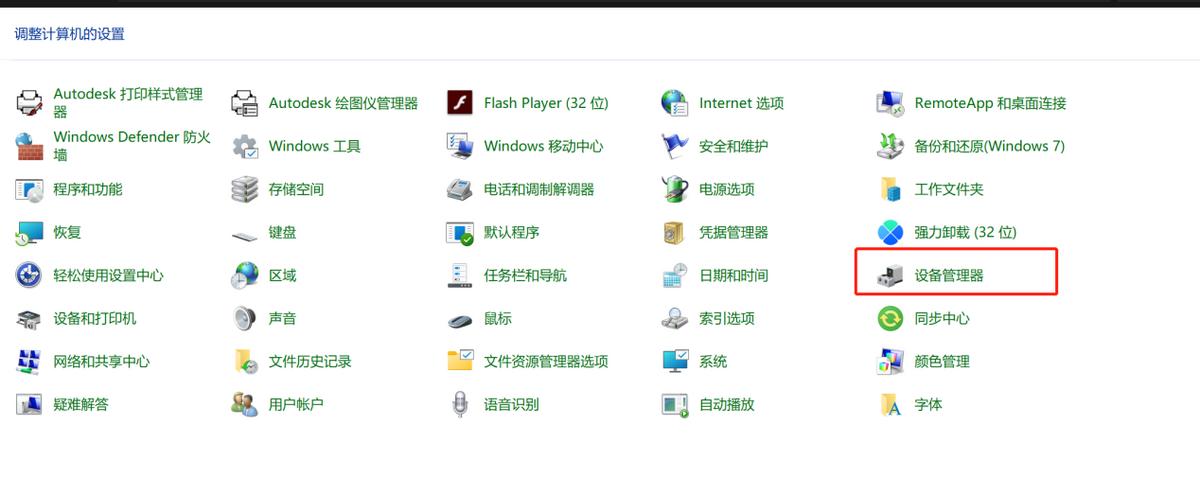The image size is (1200, 497).
Task: Open the 用户帐户 link
Action: (x=296, y=404)
